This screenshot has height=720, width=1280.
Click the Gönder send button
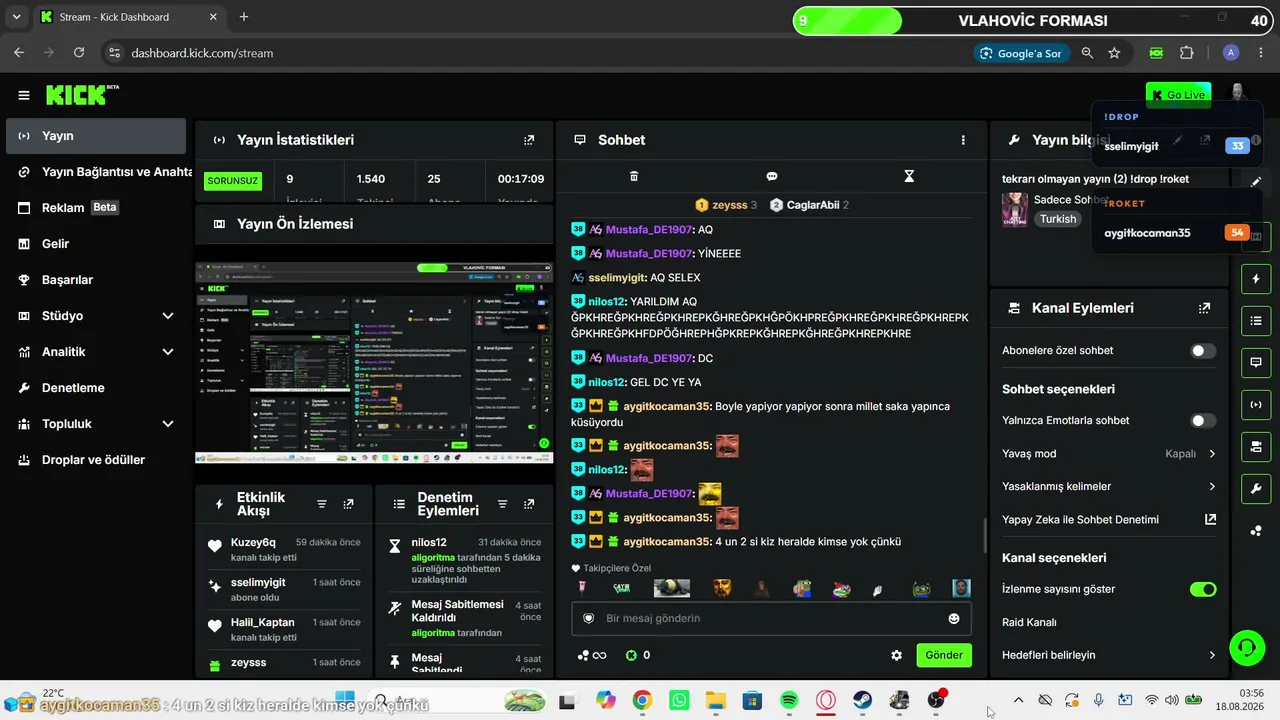[x=944, y=655]
